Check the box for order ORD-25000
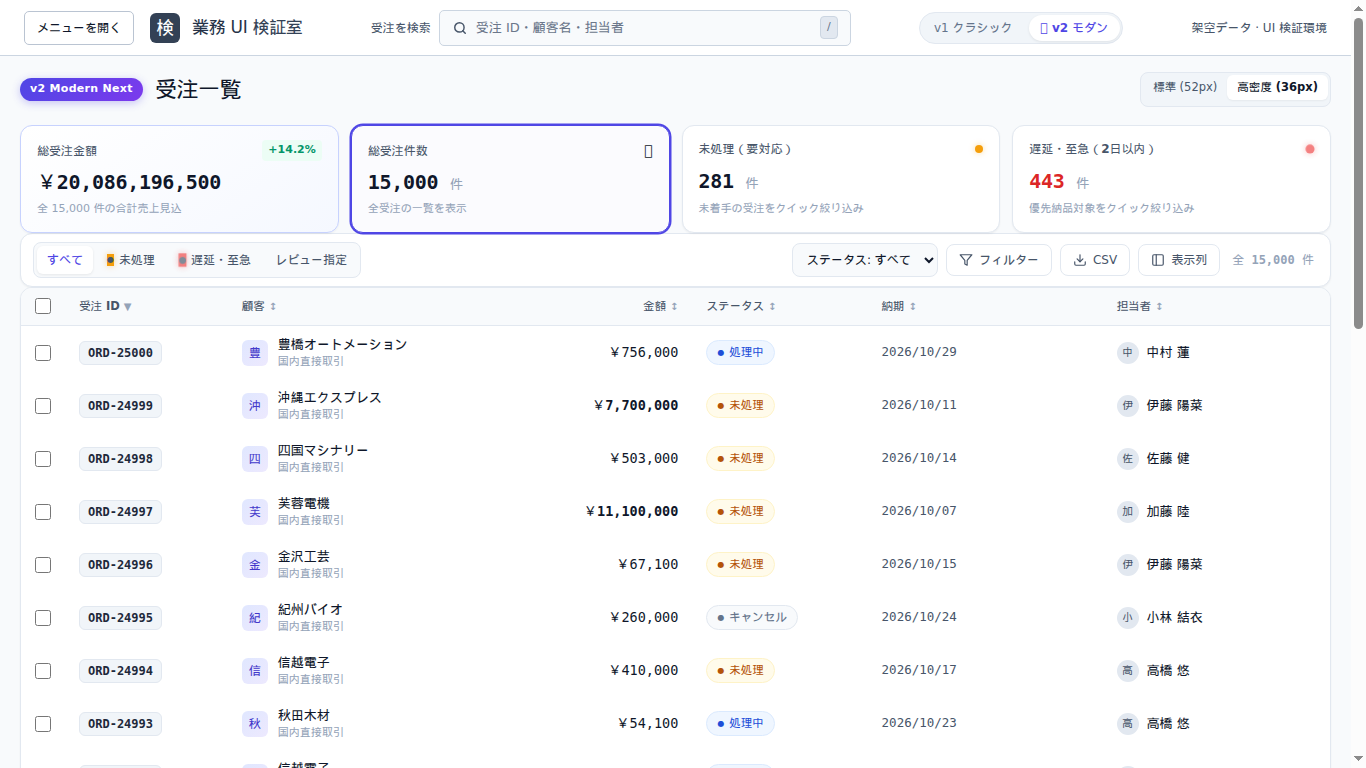Image resolution: width=1366 pixels, height=768 pixels. pos(43,353)
